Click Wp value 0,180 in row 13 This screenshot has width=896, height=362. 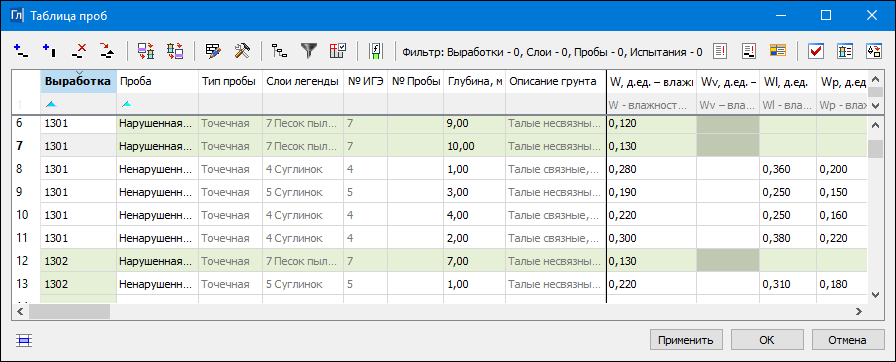842,284
